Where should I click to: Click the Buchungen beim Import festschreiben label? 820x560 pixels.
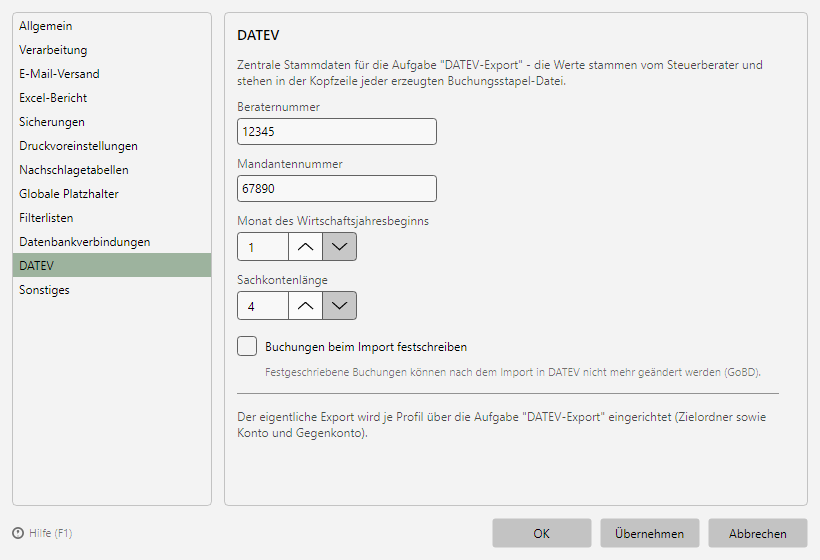tap(366, 347)
